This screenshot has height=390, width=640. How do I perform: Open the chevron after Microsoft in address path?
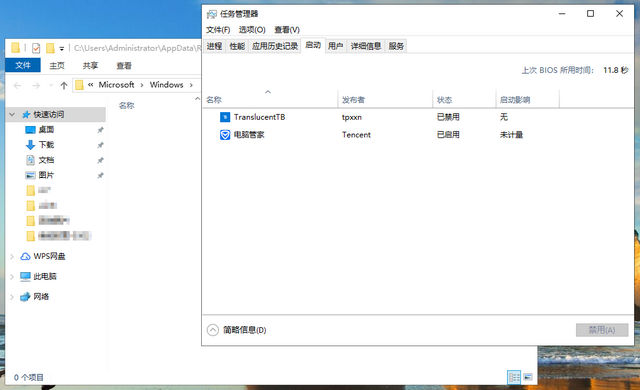point(142,85)
